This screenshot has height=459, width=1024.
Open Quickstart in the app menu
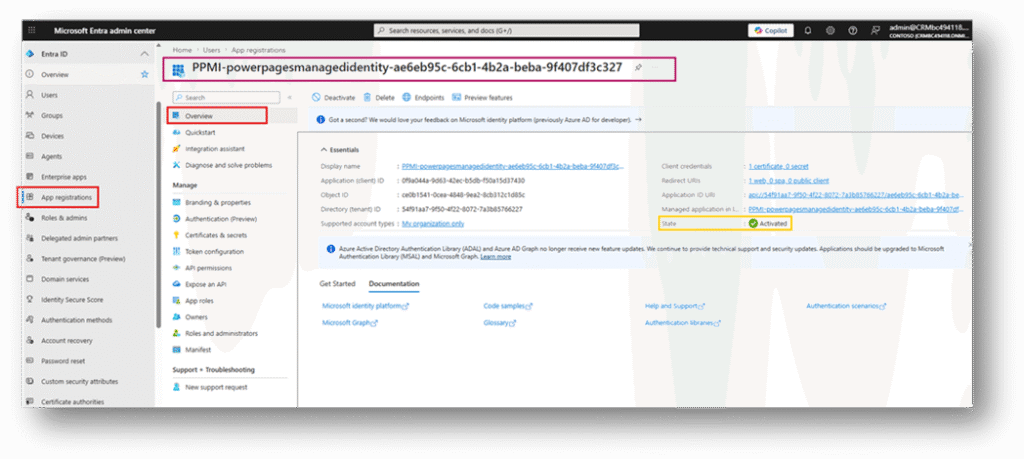click(x=200, y=133)
